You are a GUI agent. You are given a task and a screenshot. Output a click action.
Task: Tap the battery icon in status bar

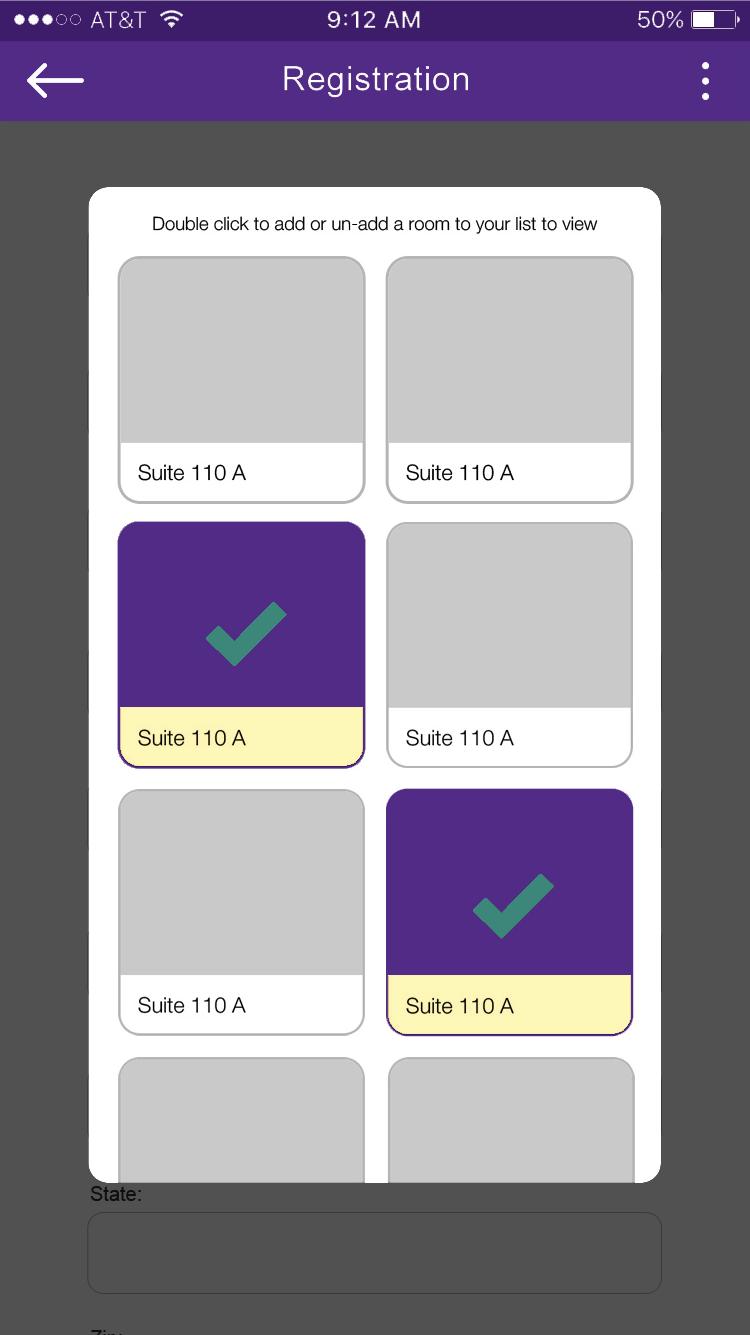click(714, 20)
